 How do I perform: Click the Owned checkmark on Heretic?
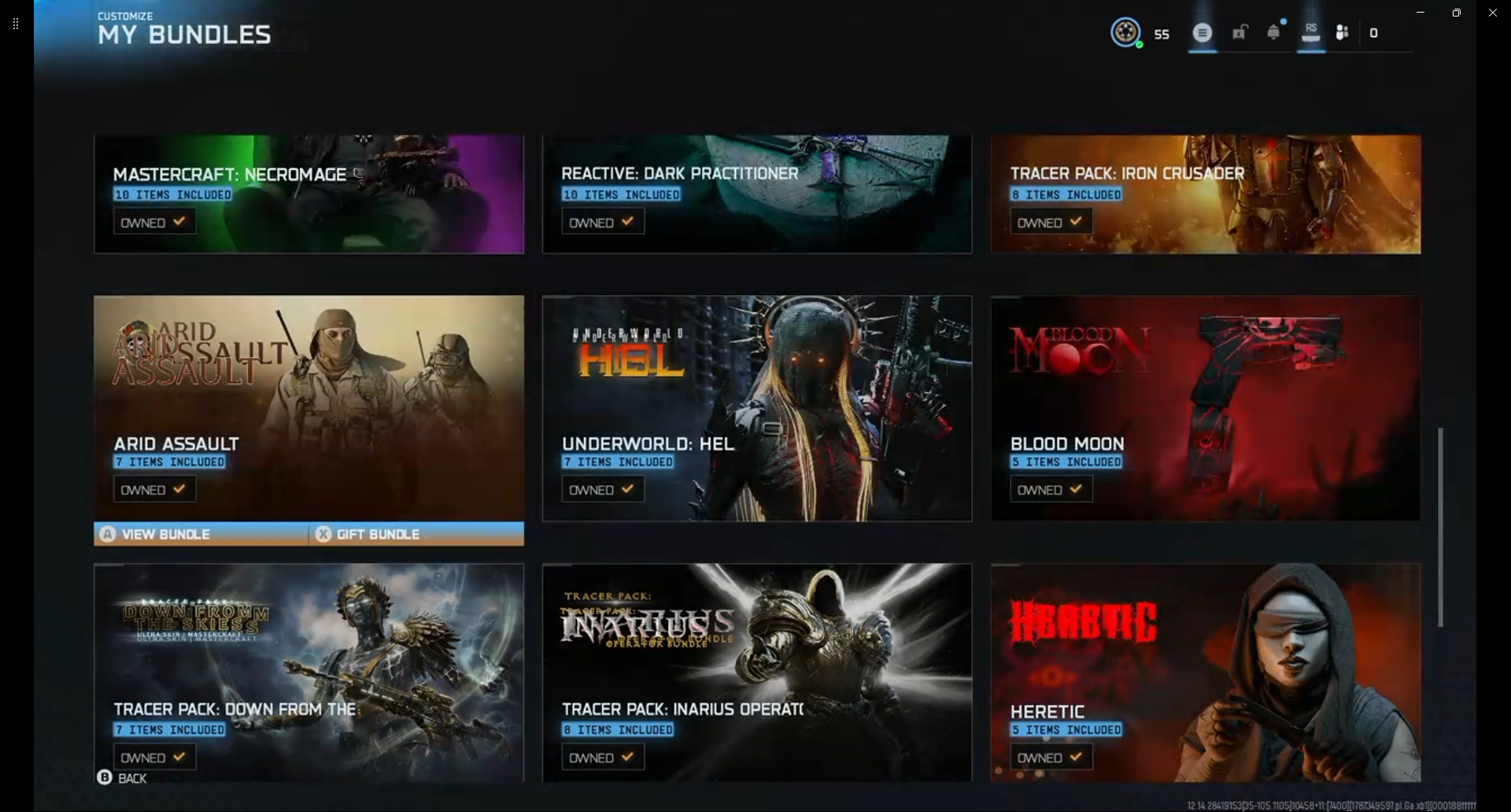pyautogui.click(x=1076, y=757)
